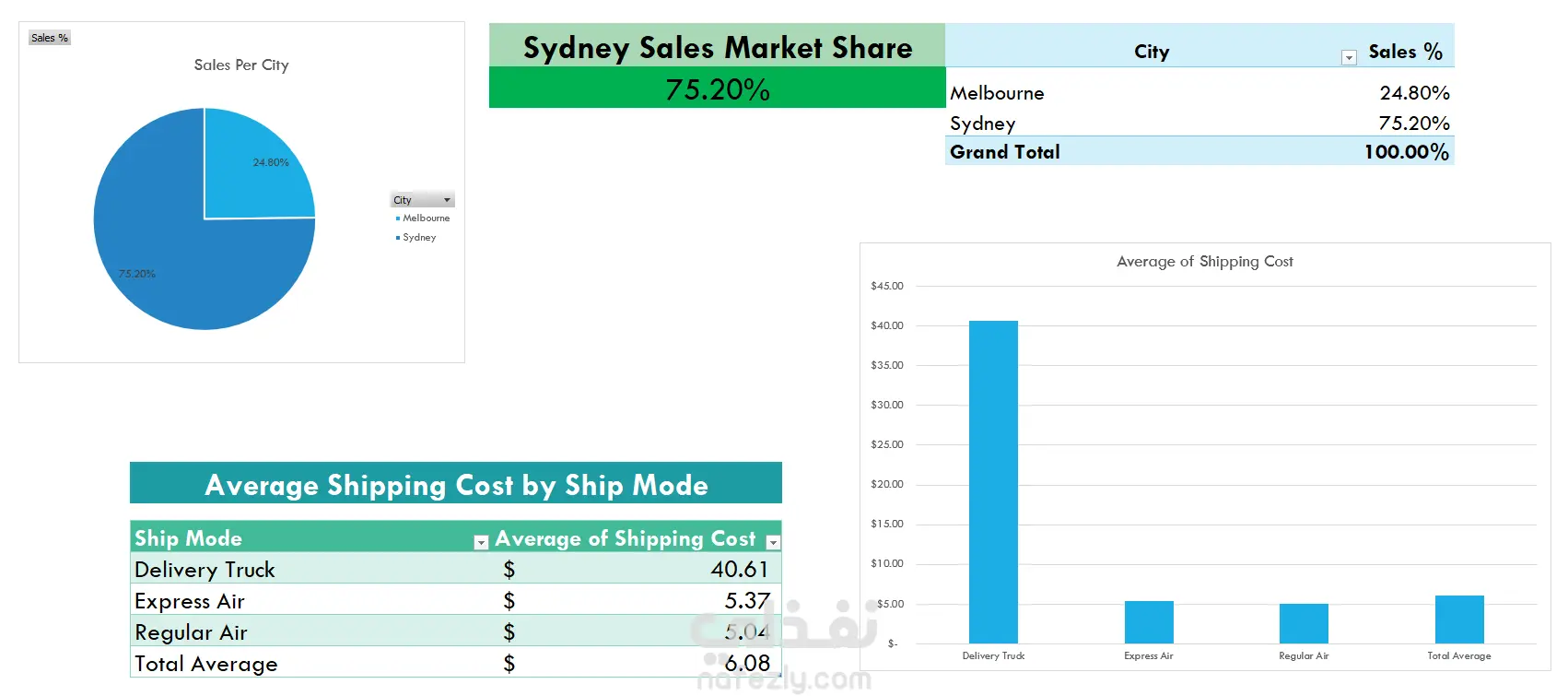Select the Sydney legend entry
Viewport: 1568px width, 696px height.
coord(419,238)
